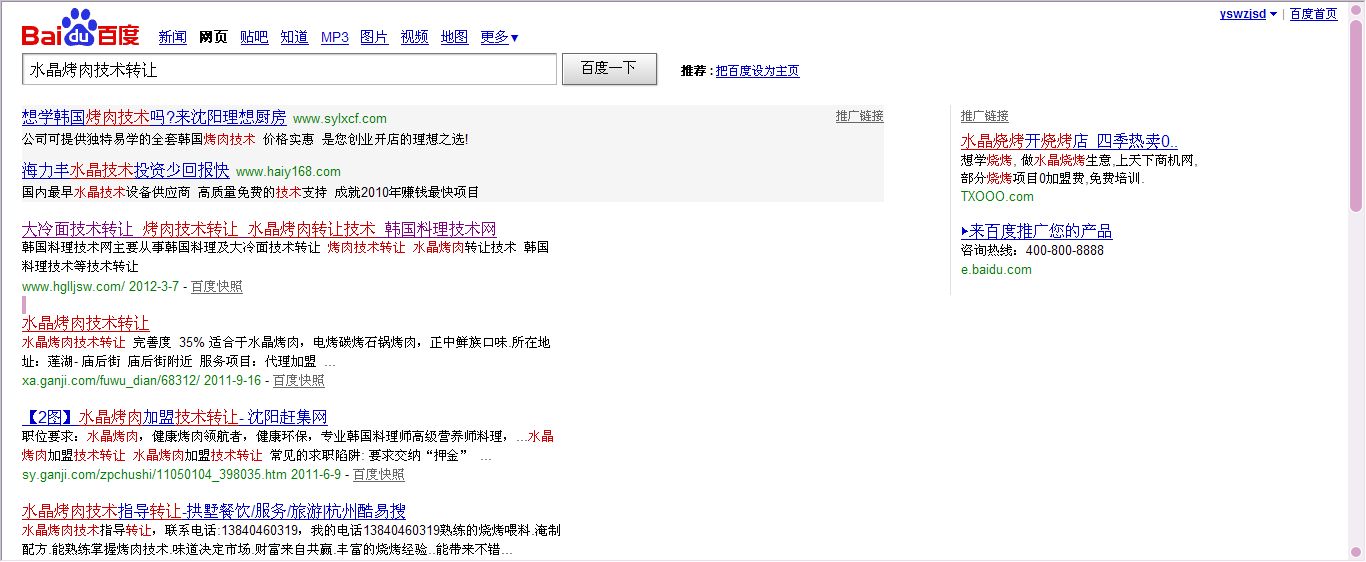Click inside the search input box
This screenshot has height=562, width=1366.
pos(289,70)
